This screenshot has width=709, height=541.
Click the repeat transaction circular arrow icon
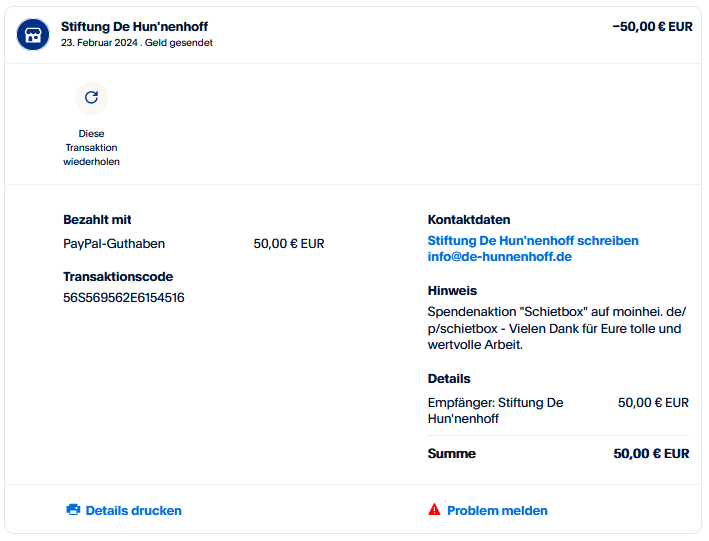pos(91,98)
